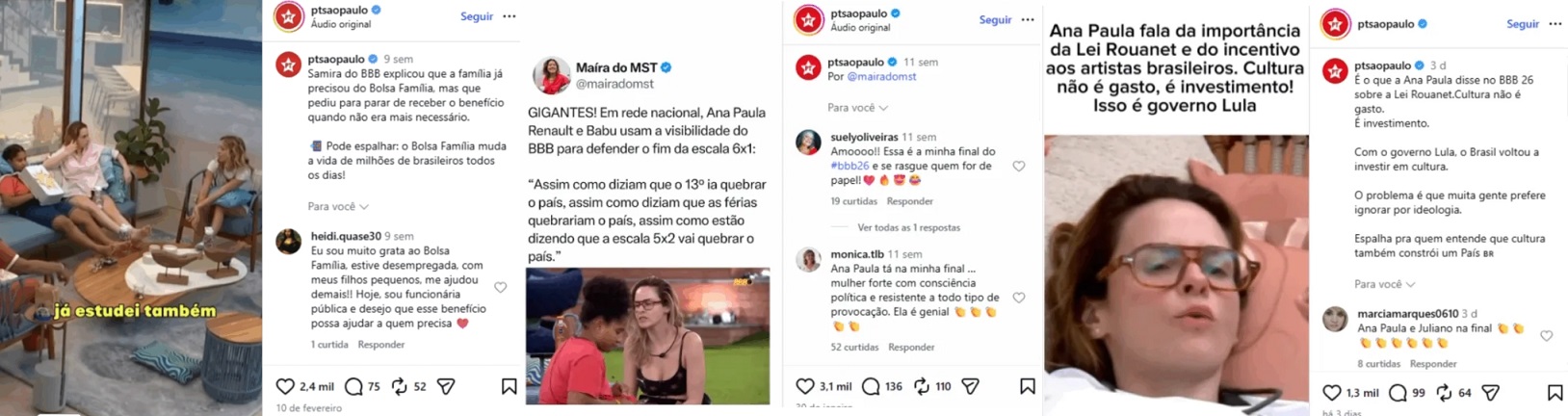This screenshot has width=1568, height=416.
Task: Bookmark the post dated 10 de fevereiro
Action: (509, 386)
